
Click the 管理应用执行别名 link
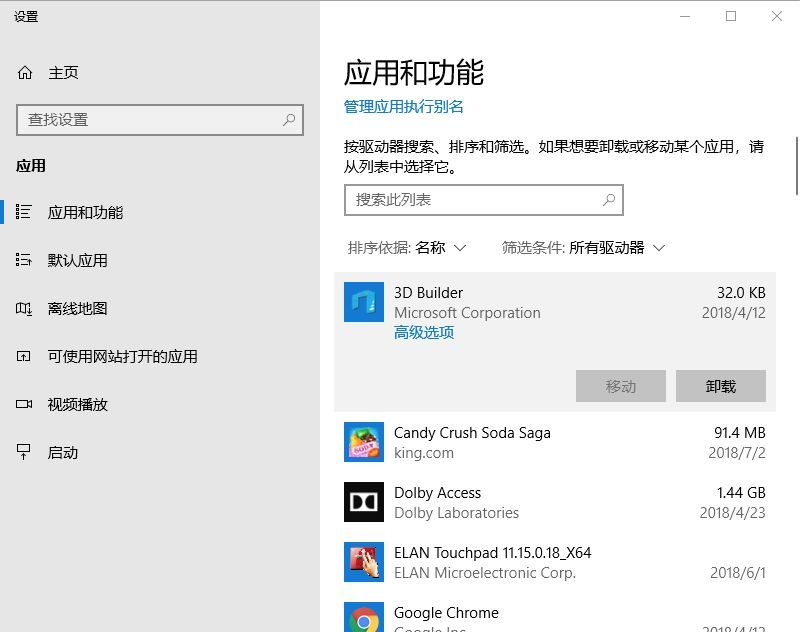click(x=404, y=107)
